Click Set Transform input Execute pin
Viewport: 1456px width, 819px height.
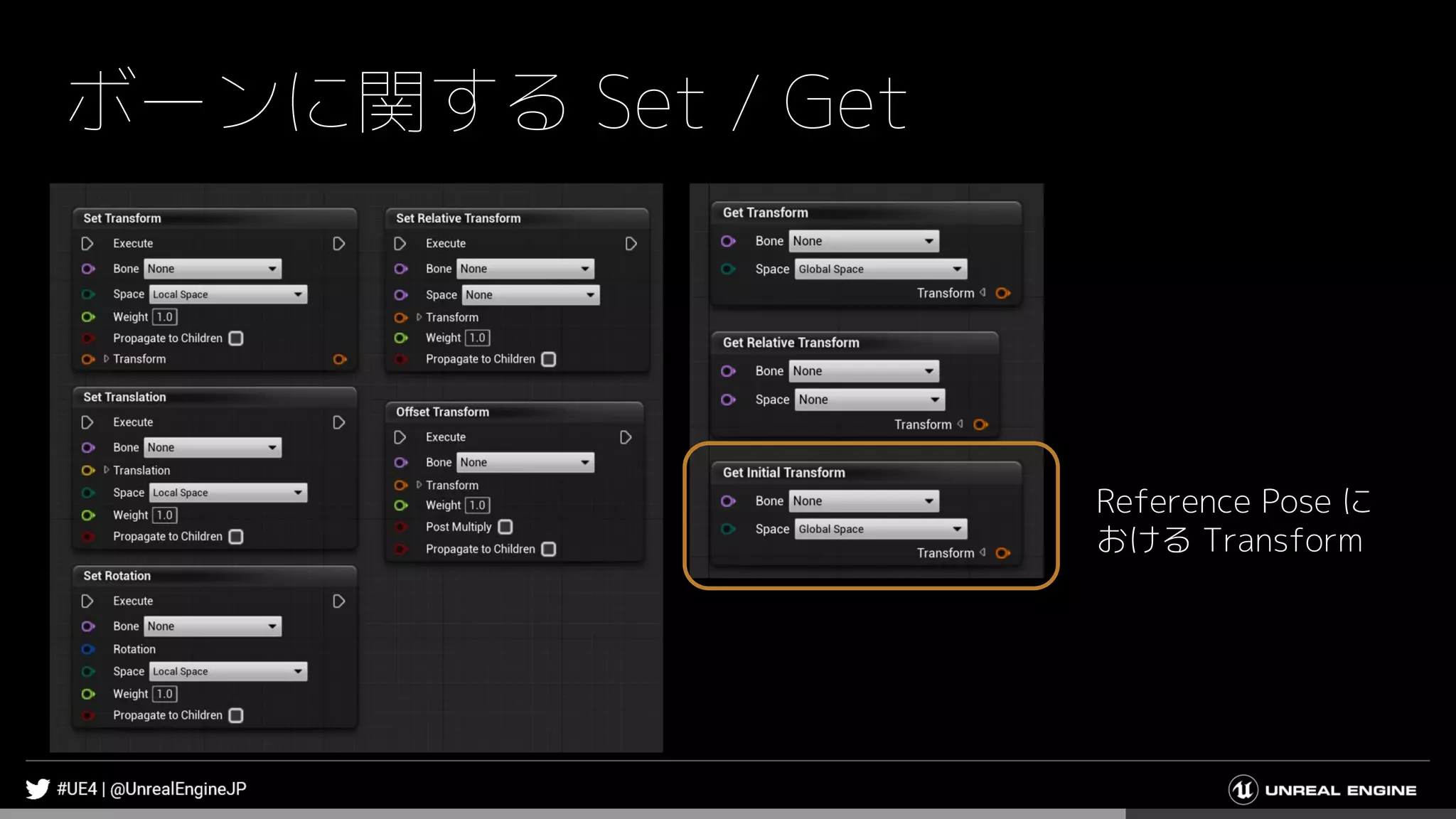(87, 244)
